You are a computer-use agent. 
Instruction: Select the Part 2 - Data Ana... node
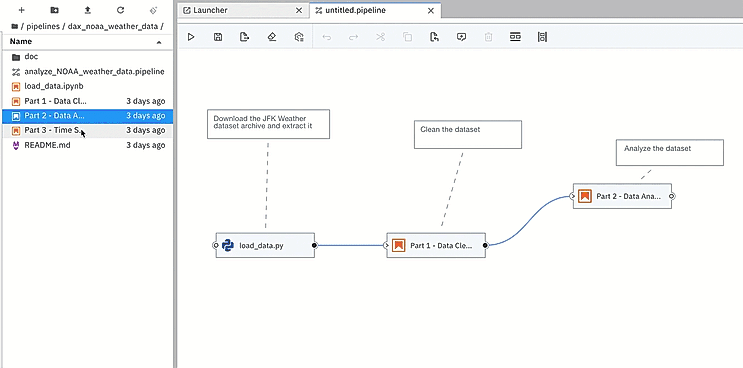pos(622,196)
